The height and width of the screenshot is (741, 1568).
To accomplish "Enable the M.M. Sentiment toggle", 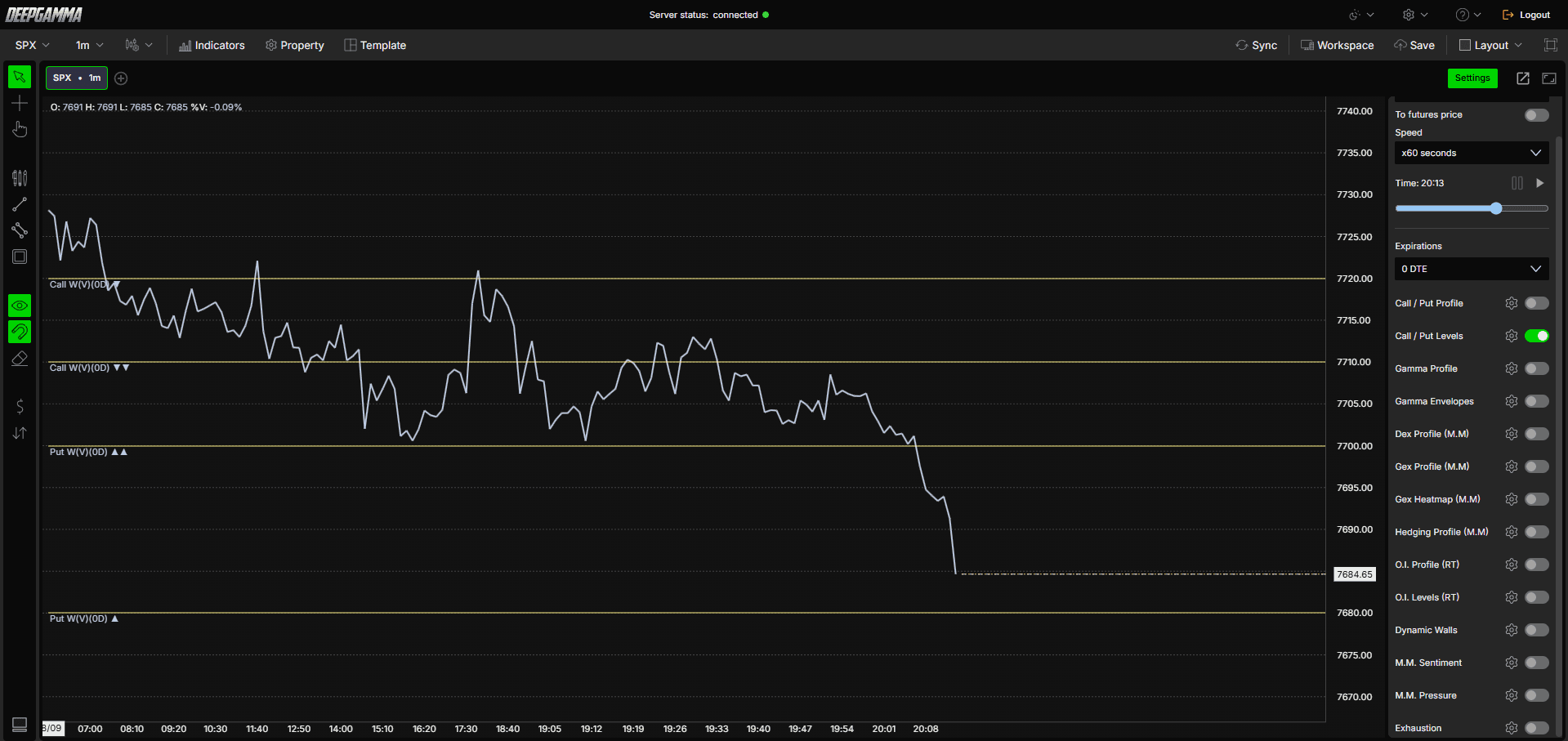I will tap(1536, 663).
